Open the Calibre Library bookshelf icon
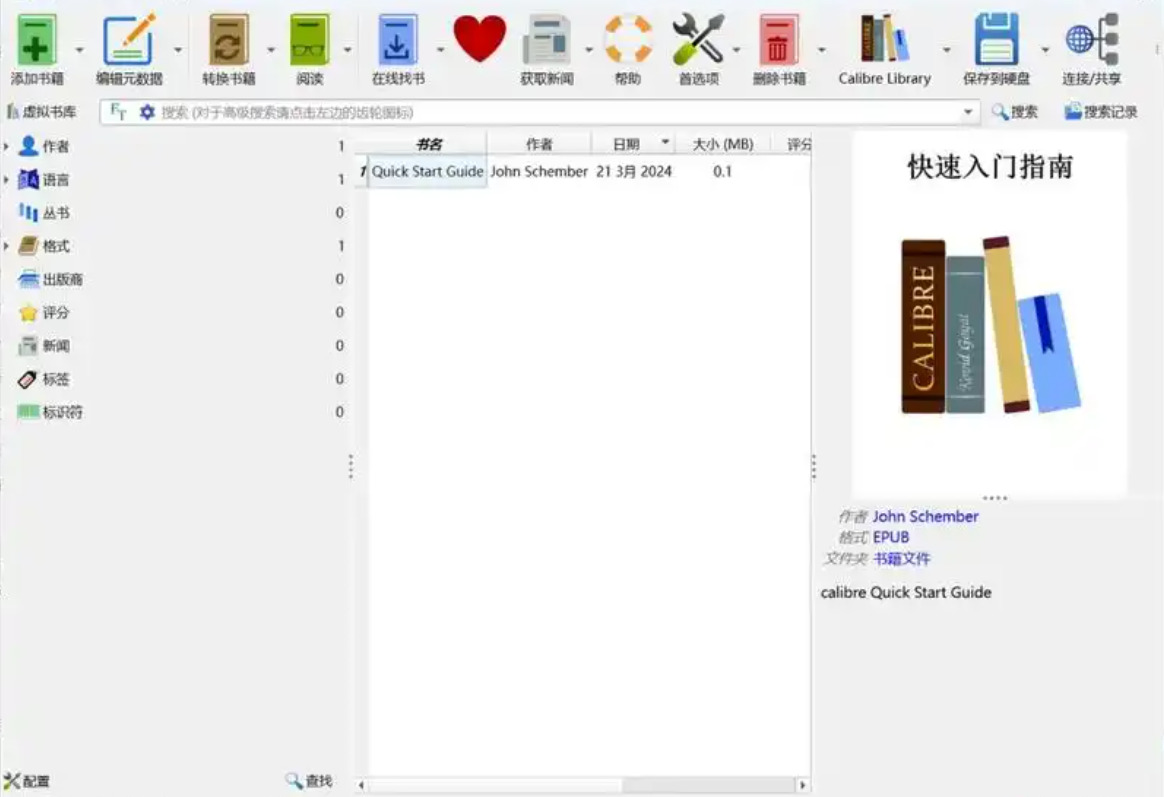This screenshot has width=1164, height=797. point(883,39)
